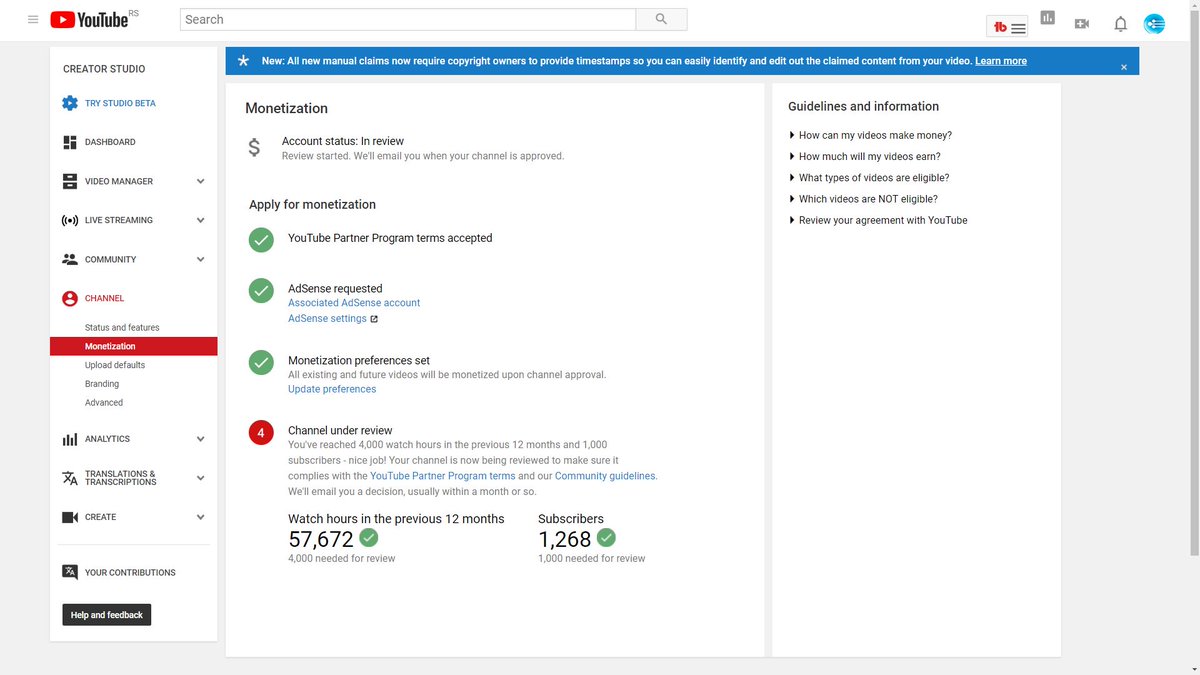Open Advanced channel settings
This screenshot has height=675, width=1200.
[x=104, y=403]
